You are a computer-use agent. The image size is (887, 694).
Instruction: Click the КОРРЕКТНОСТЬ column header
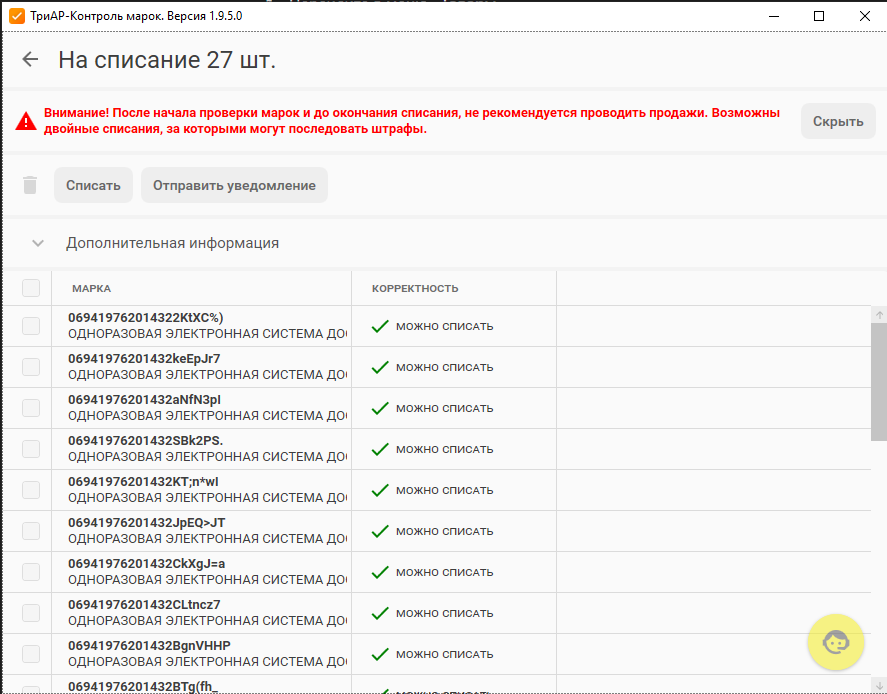click(415, 288)
